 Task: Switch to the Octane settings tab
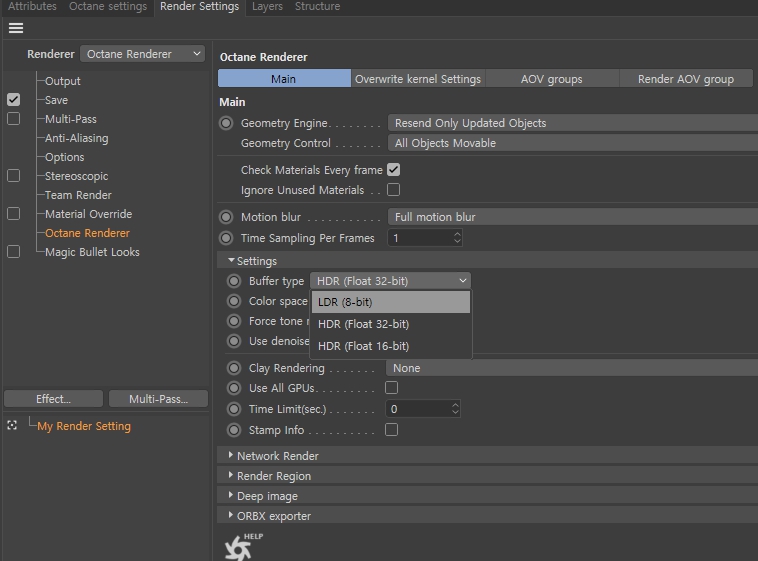(x=108, y=6)
